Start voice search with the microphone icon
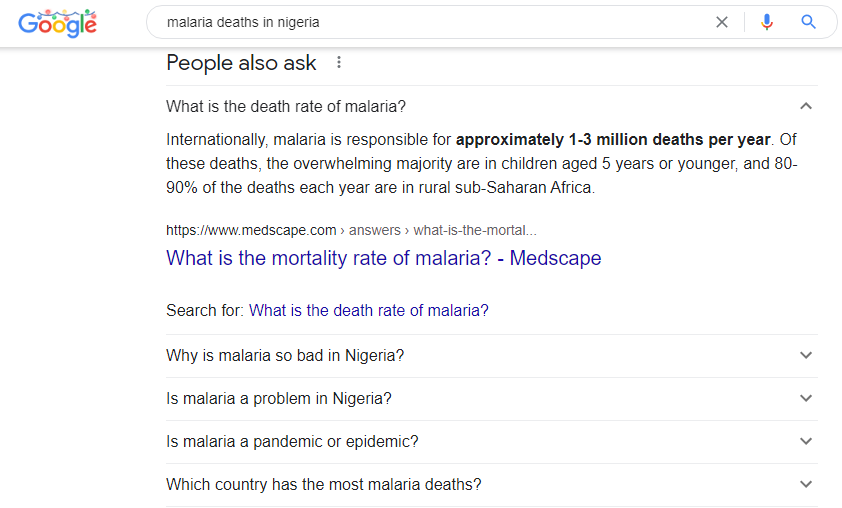842x508 pixels. click(x=767, y=22)
